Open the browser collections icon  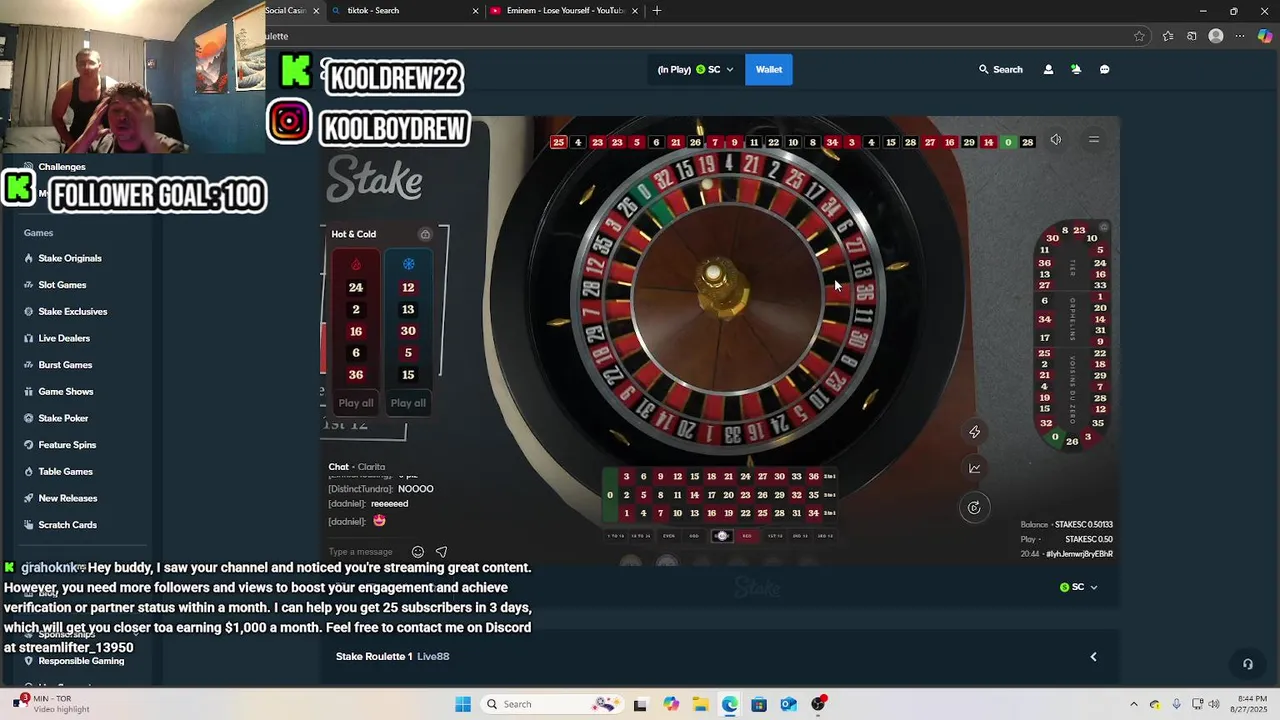[1192, 36]
